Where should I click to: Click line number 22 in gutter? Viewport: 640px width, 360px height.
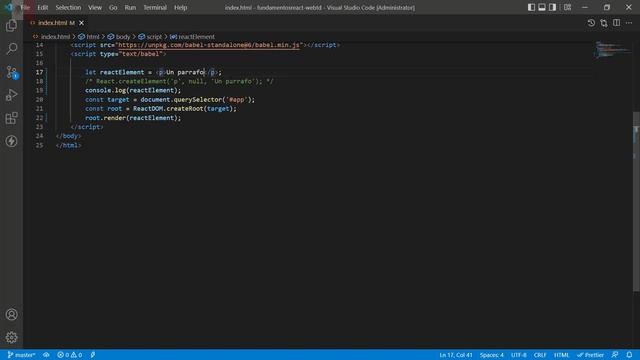coord(39,118)
